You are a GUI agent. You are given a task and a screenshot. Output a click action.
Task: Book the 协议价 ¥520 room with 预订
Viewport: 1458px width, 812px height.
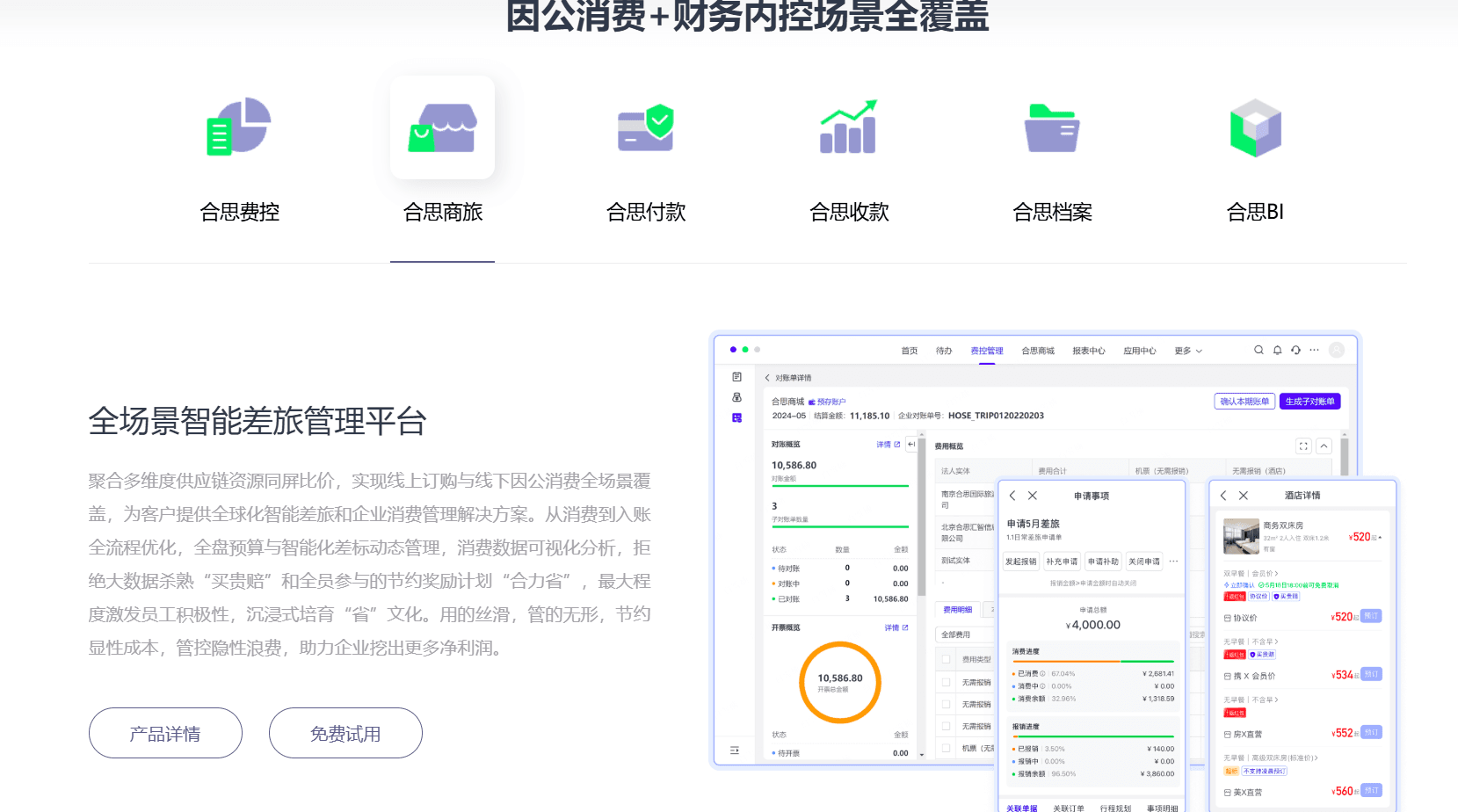coord(1371,616)
